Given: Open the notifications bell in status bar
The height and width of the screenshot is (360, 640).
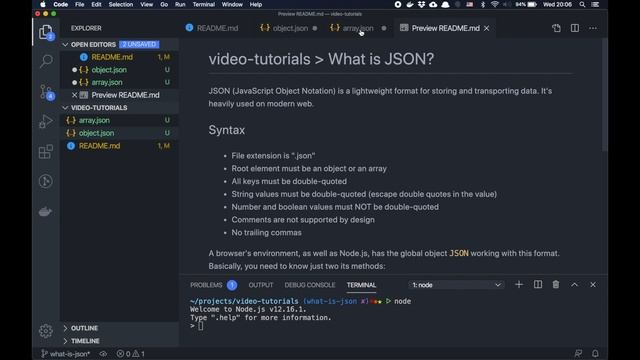Looking at the screenshot, I should [595, 353].
